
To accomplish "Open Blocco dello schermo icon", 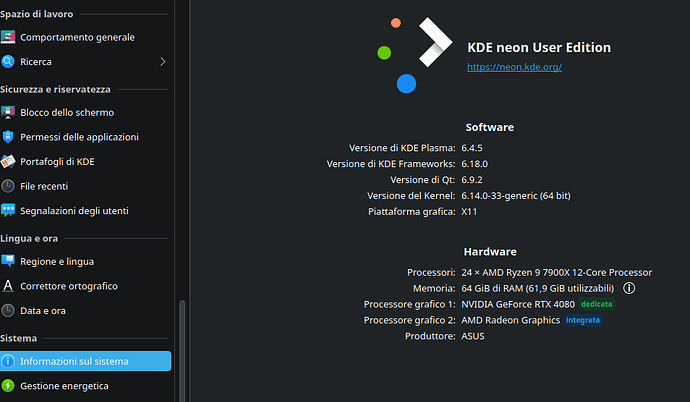I will [8, 113].
